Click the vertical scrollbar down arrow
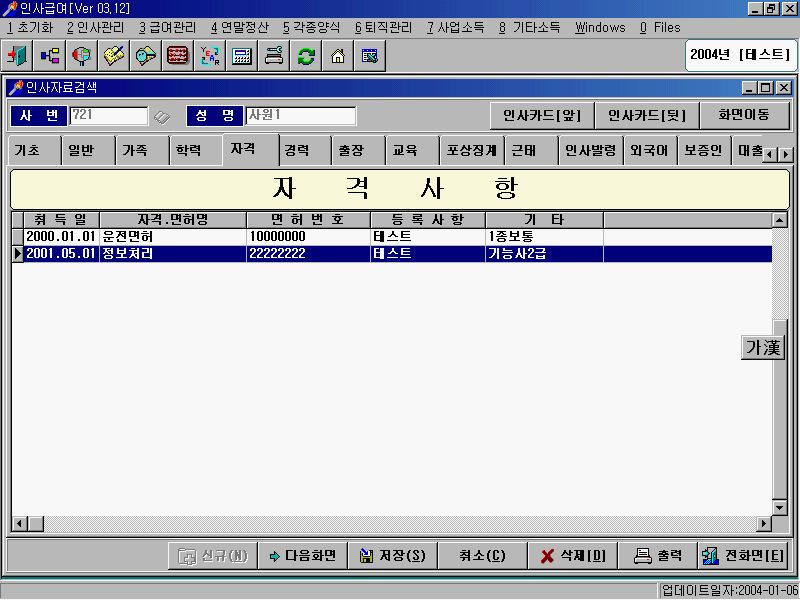Screen dimensions: 800x600 tap(779, 506)
